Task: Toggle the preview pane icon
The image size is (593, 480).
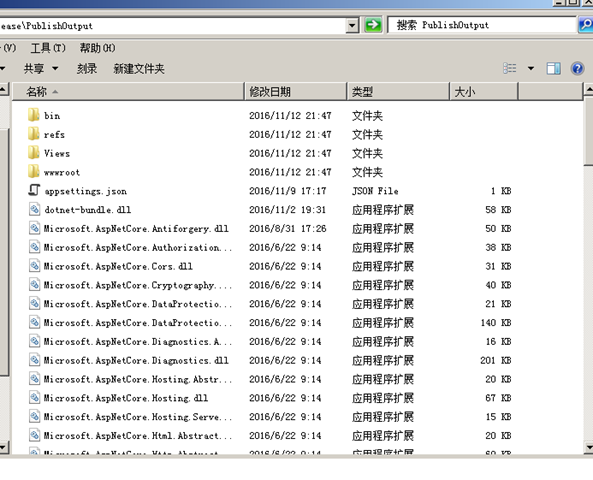Action: [x=553, y=68]
